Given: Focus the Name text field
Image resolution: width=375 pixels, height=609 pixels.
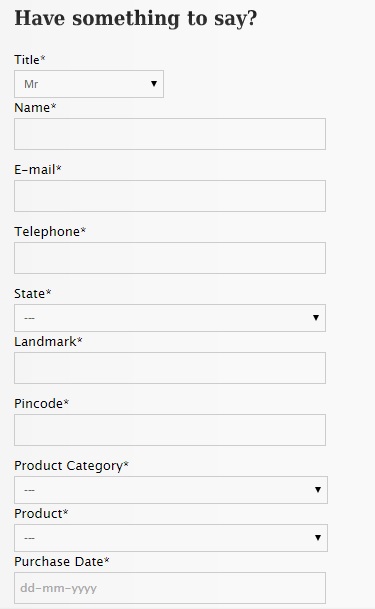Looking at the screenshot, I should click(170, 134).
